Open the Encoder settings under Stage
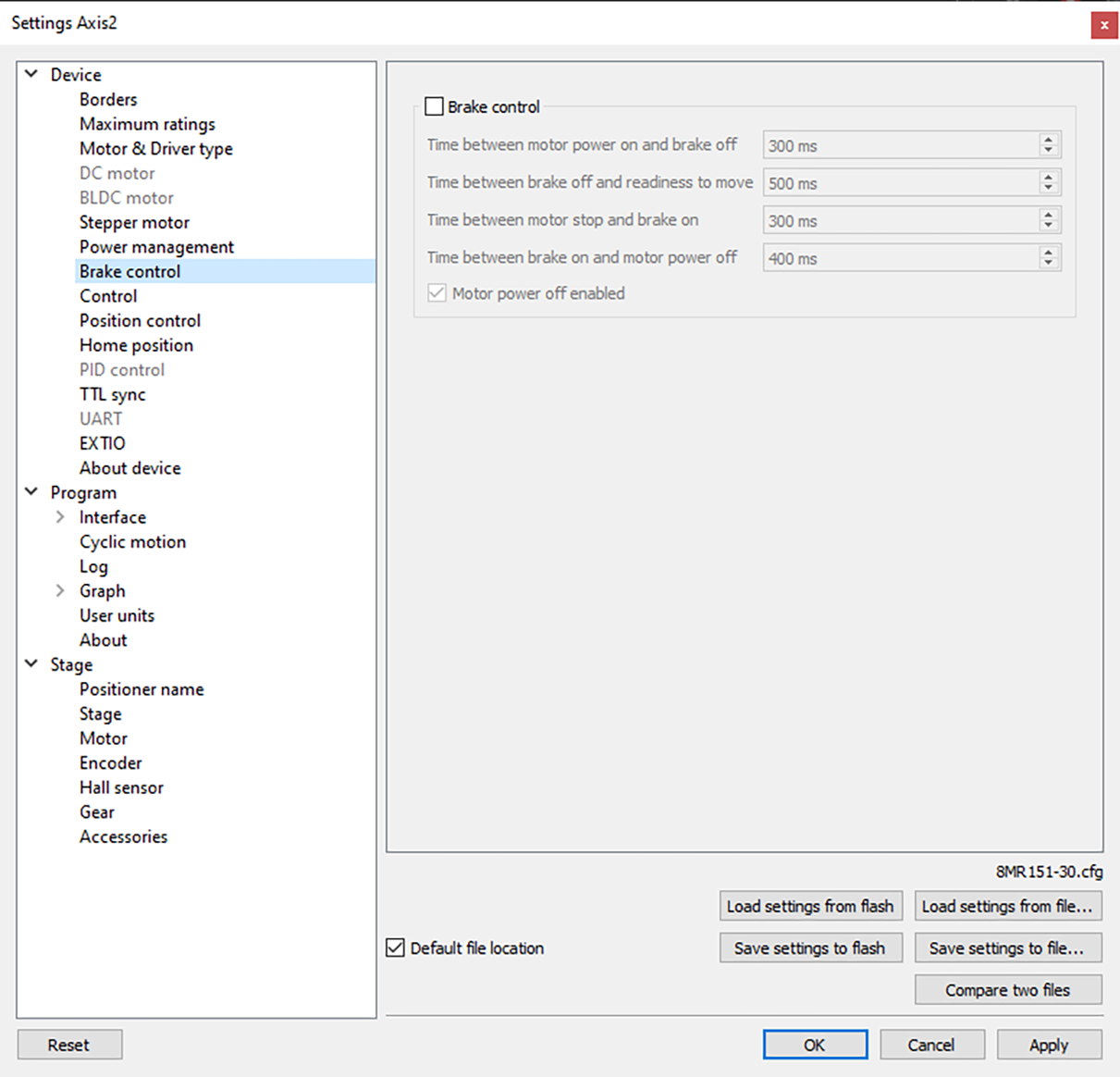Image resolution: width=1120 pixels, height=1077 pixels. tap(110, 762)
